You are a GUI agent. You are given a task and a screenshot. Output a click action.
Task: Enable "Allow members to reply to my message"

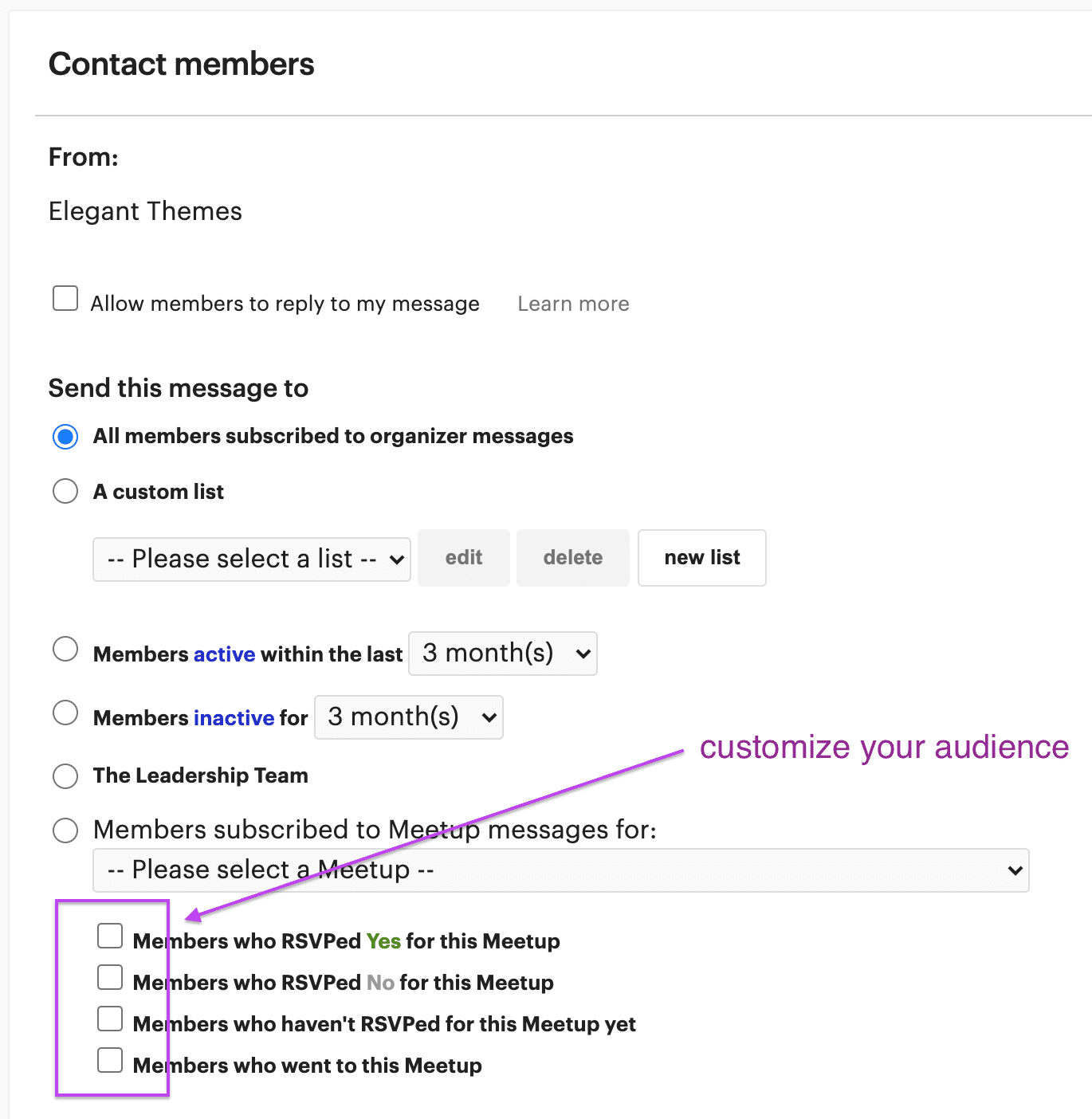click(x=65, y=298)
